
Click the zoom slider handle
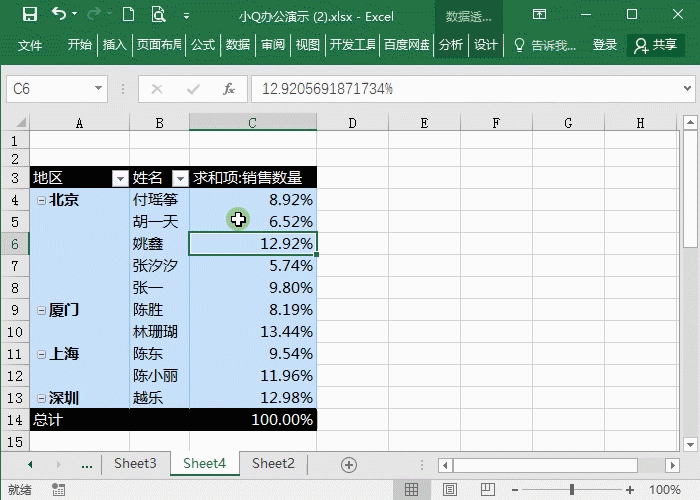click(x=571, y=490)
